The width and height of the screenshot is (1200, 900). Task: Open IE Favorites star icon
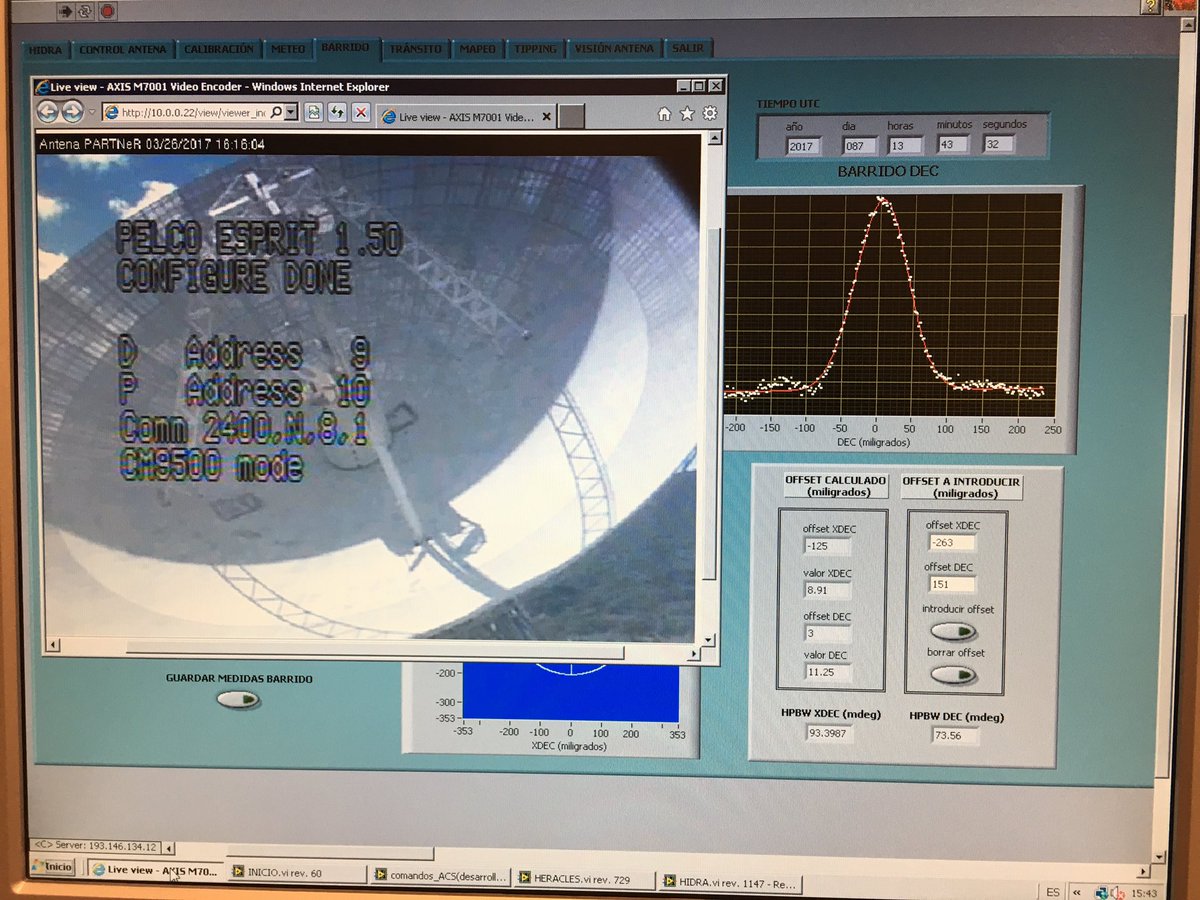tap(687, 114)
